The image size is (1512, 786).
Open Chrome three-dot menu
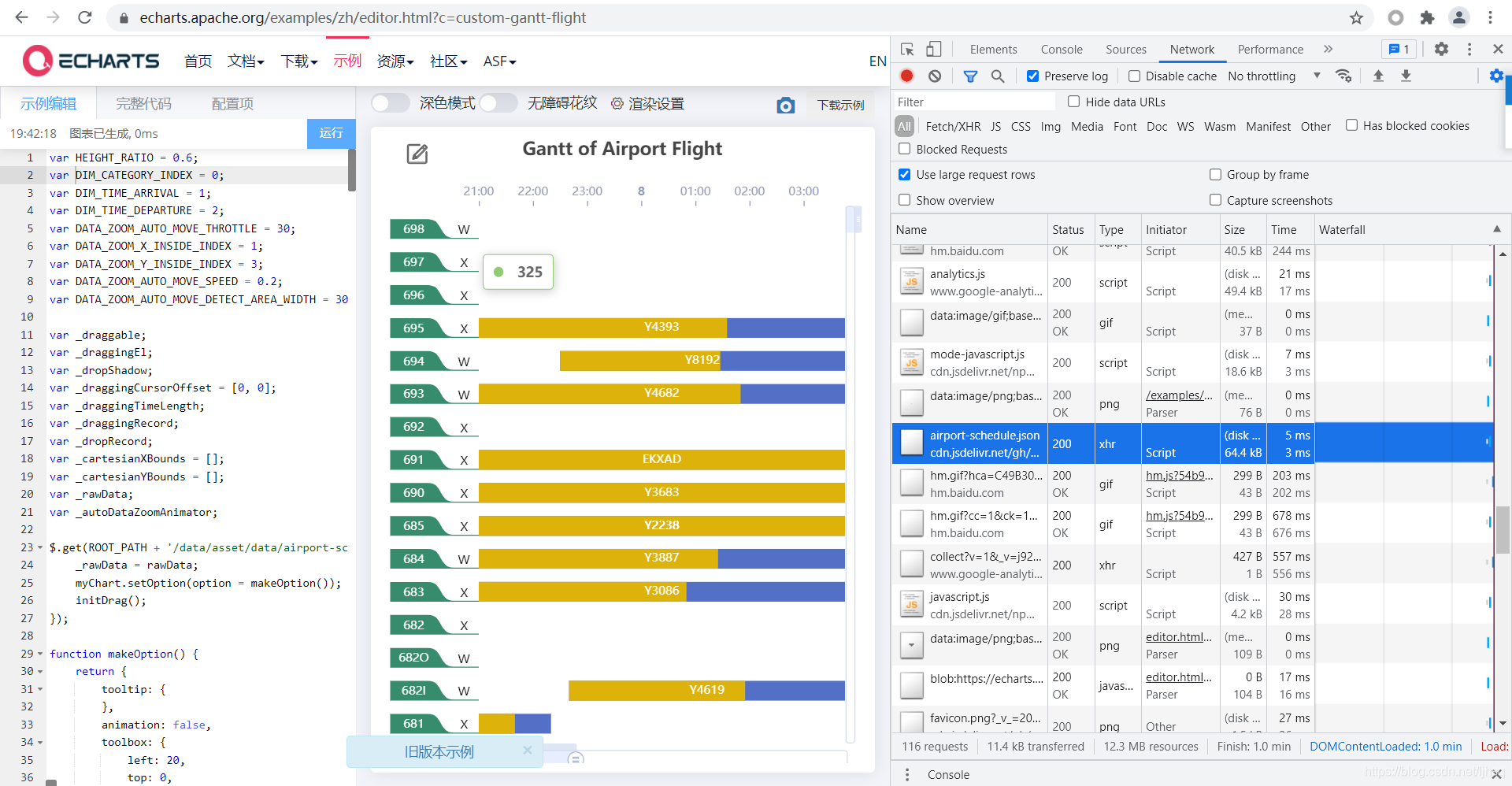pos(1490,17)
